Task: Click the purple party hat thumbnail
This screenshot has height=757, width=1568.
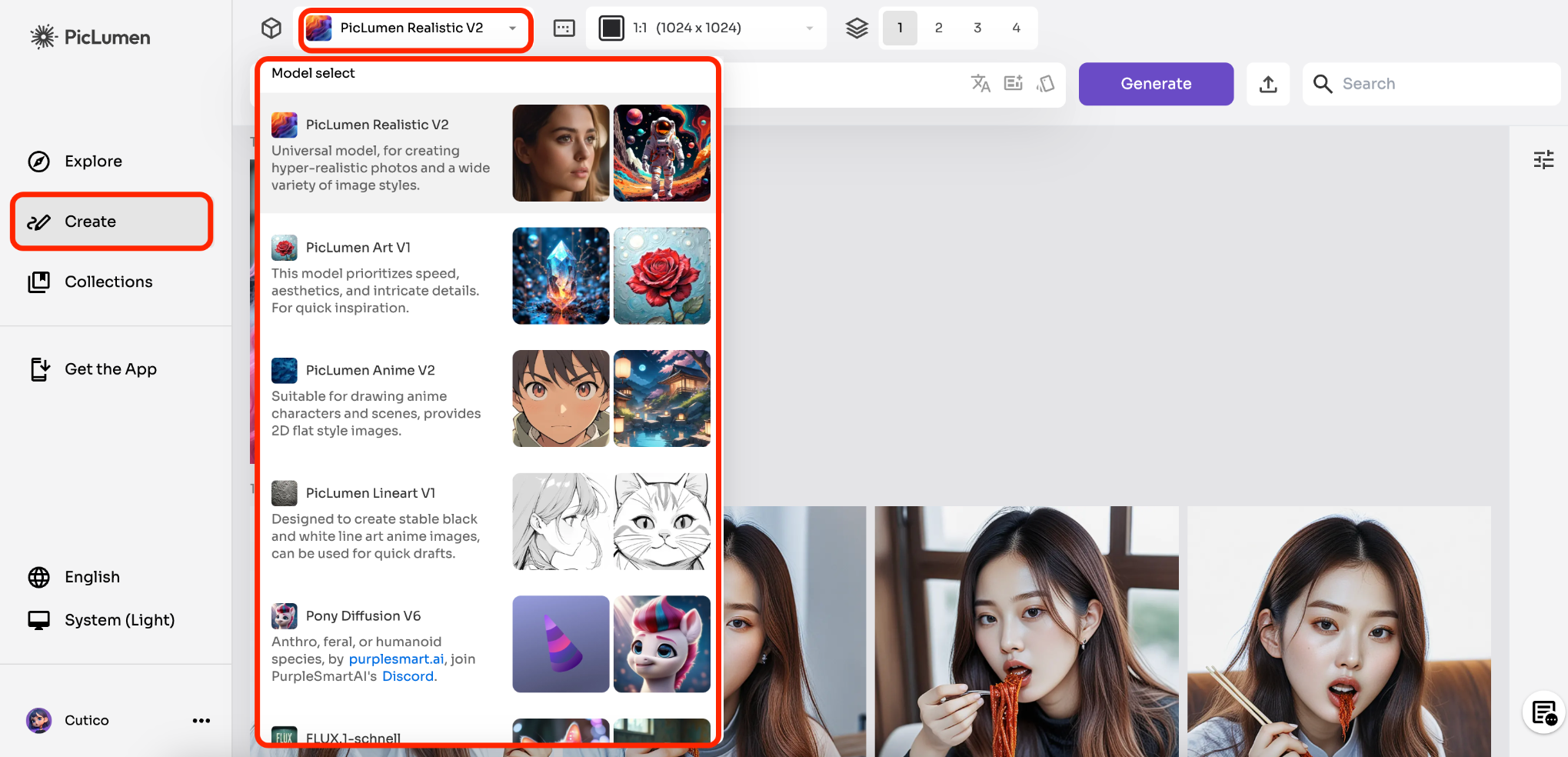Action: 561,644
